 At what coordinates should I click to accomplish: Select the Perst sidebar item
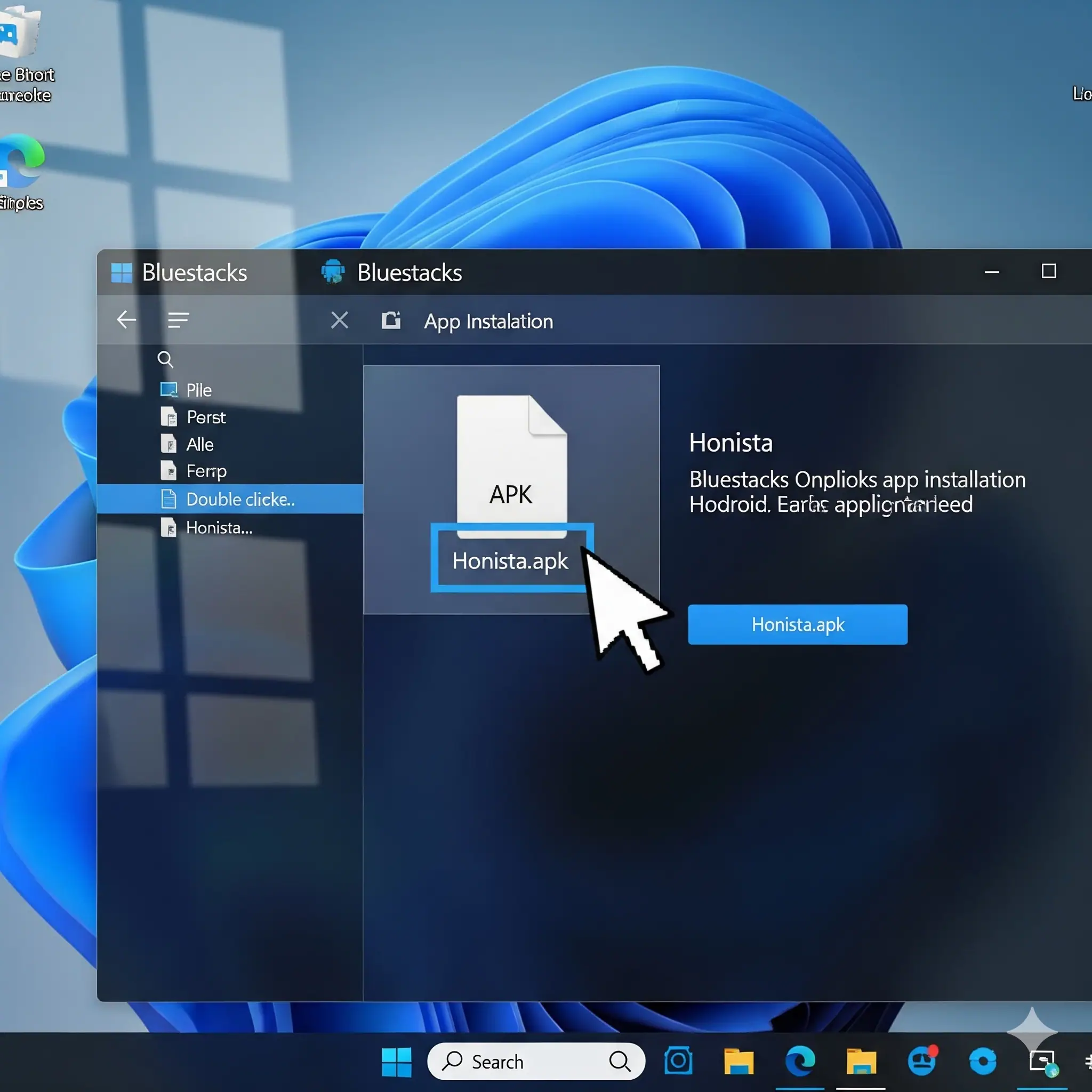click(x=192, y=417)
